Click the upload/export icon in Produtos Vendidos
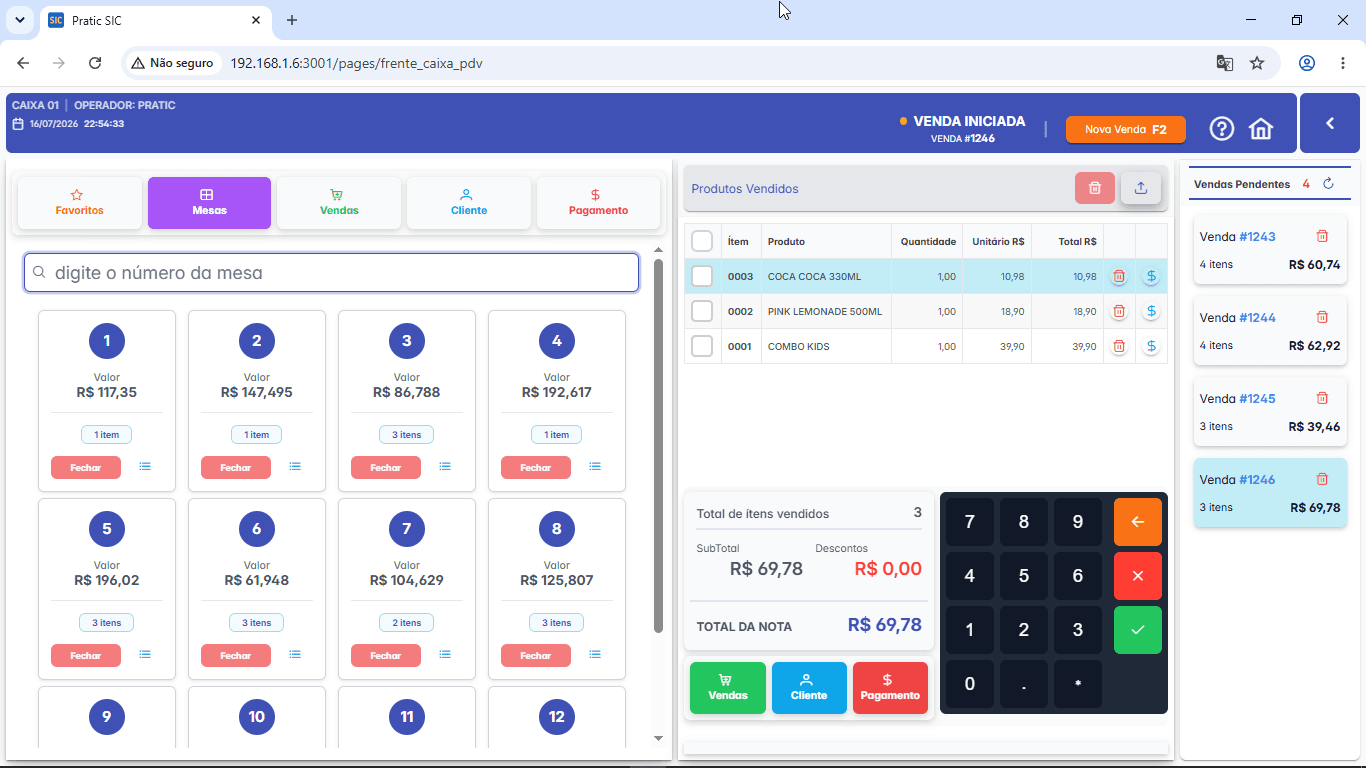Viewport: 1366px width, 768px height. point(1141,188)
